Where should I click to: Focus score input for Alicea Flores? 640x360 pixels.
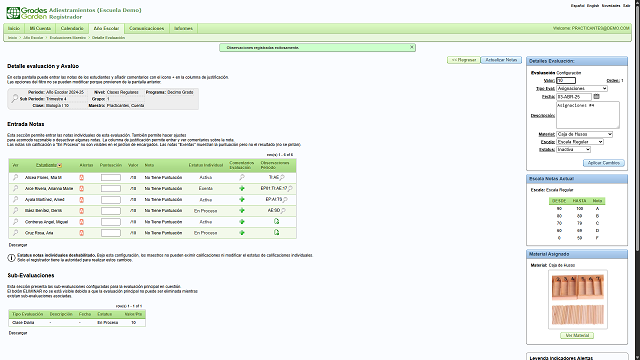pos(111,178)
